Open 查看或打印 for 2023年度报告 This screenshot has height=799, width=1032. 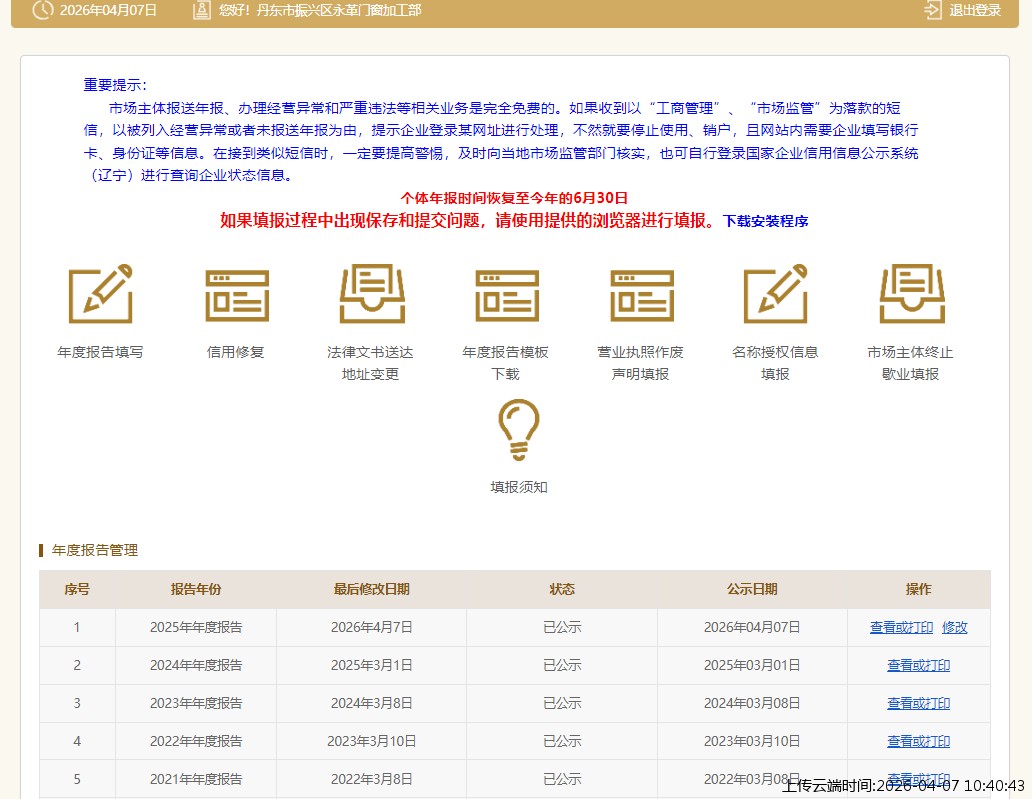click(x=918, y=704)
